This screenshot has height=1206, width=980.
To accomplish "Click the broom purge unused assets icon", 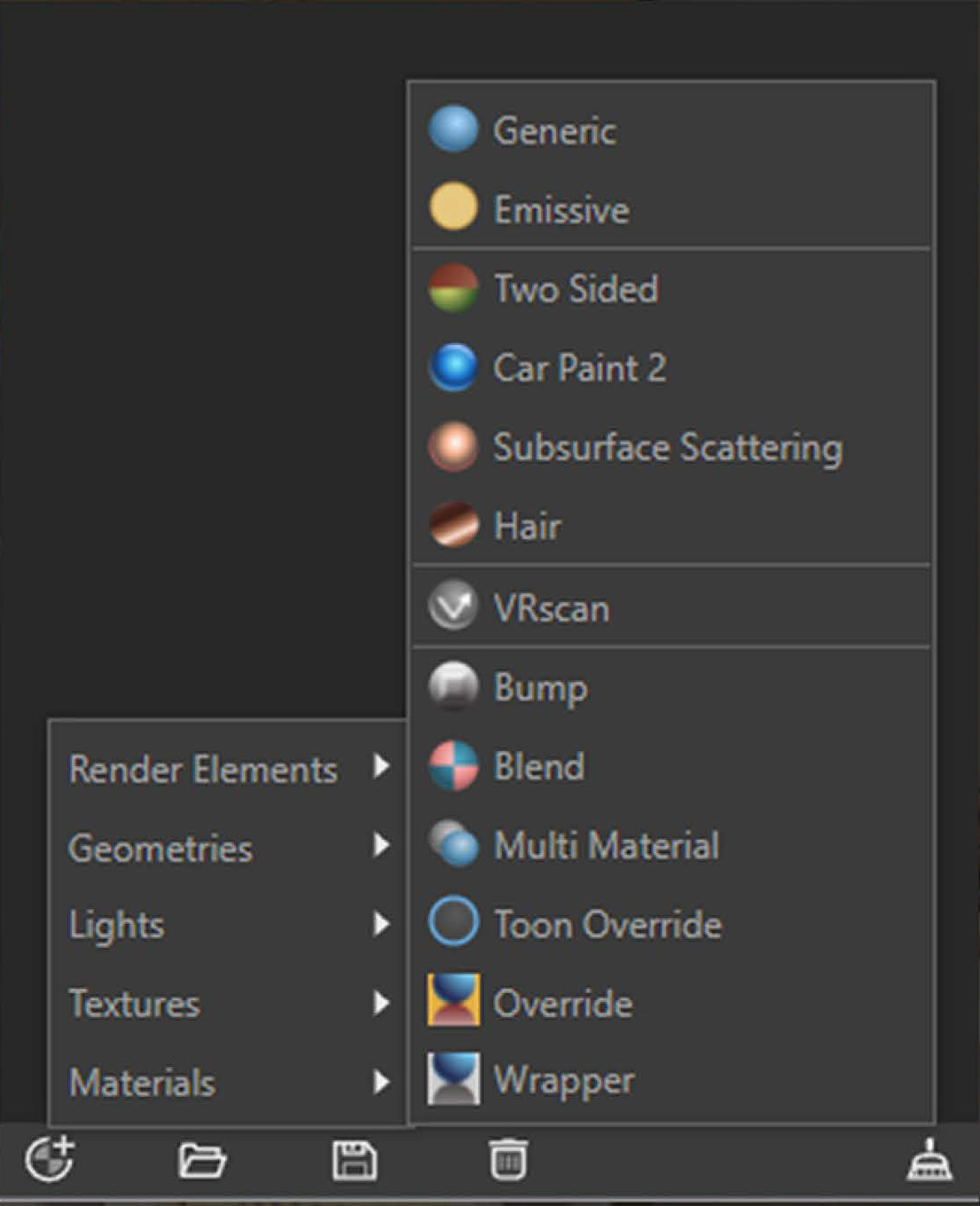I will (x=929, y=1160).
